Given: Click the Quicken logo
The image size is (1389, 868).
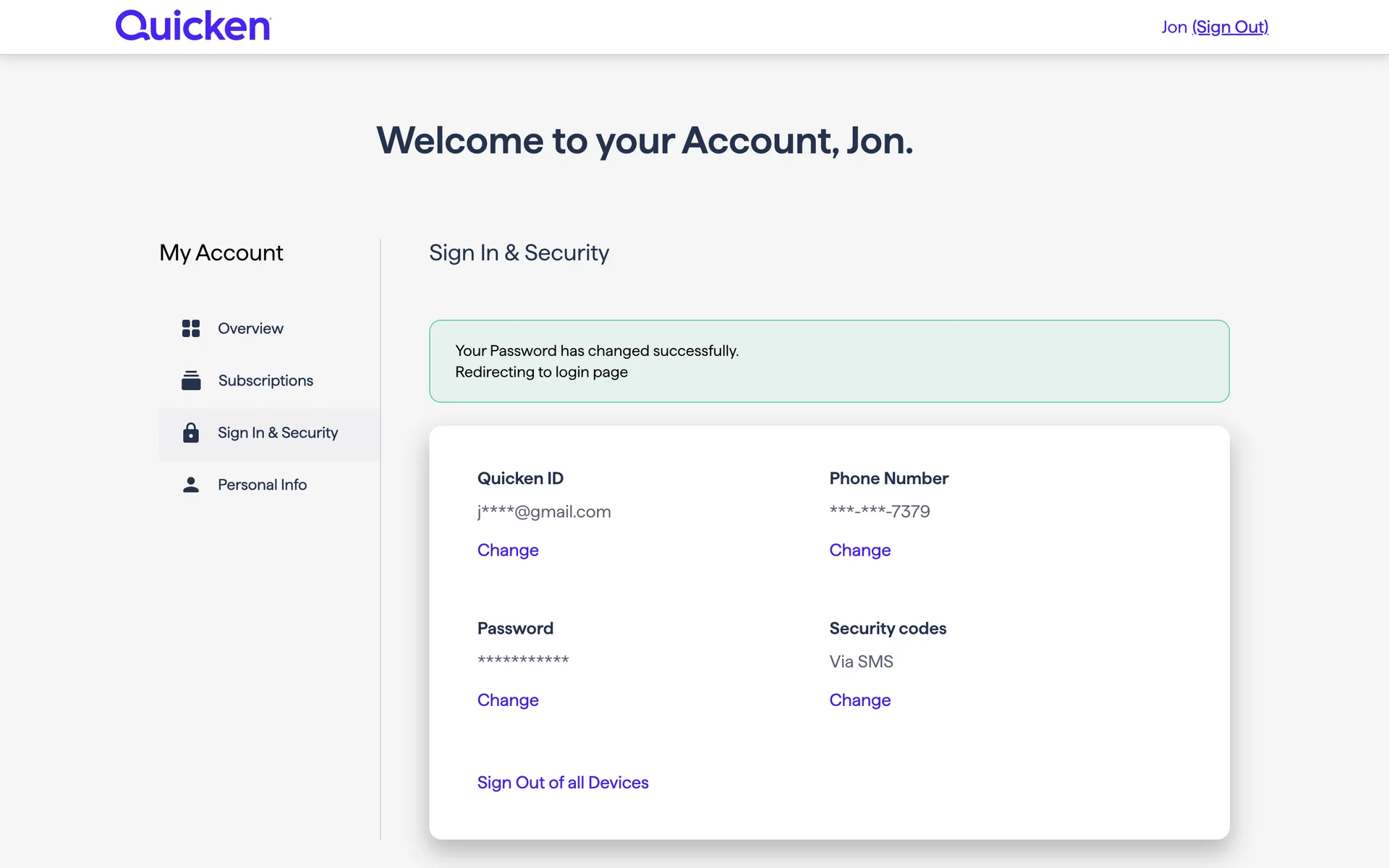Looking at the screenshot, I should pyautogui.click(x=192, y=26).
